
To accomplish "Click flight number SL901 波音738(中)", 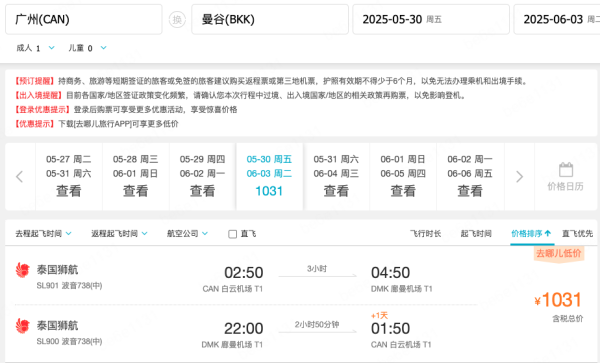I will pyautogui.click(x=69, y=286).
